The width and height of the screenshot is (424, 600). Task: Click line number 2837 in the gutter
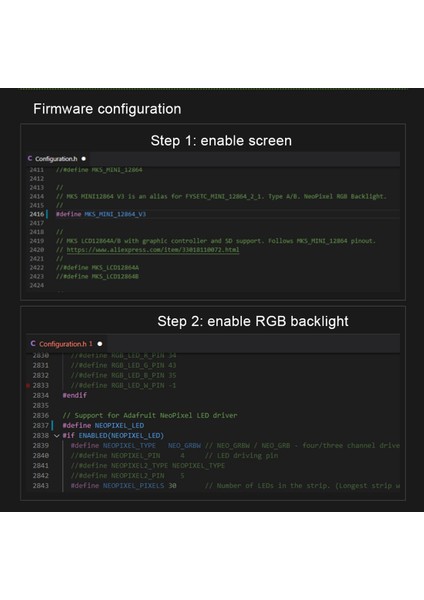pyautogui.click(x=41, y=426)
